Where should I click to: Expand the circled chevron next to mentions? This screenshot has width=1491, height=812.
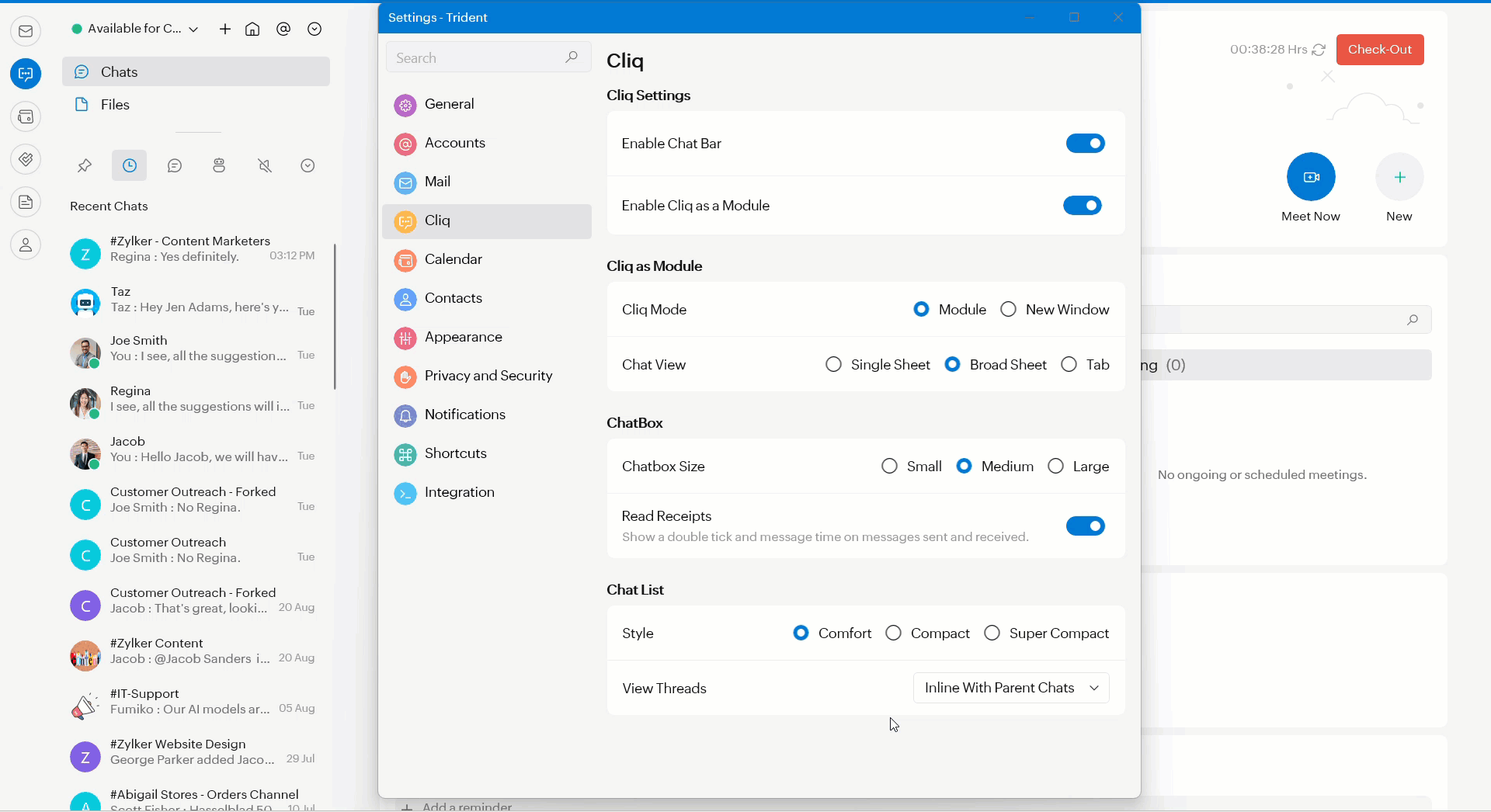click(x=315, y=29)
